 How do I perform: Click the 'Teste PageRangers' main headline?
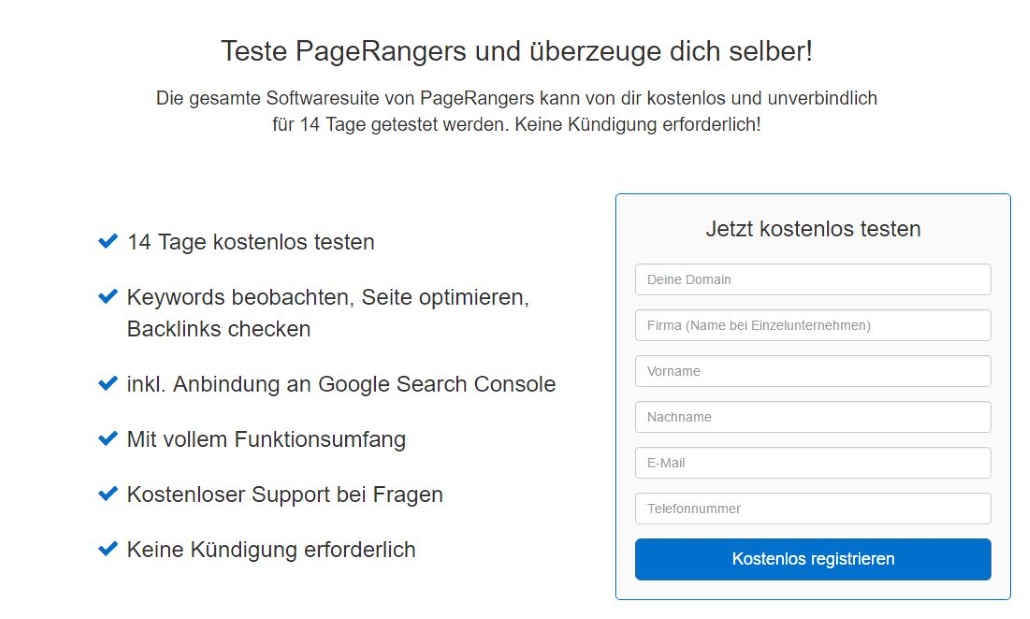516,52
